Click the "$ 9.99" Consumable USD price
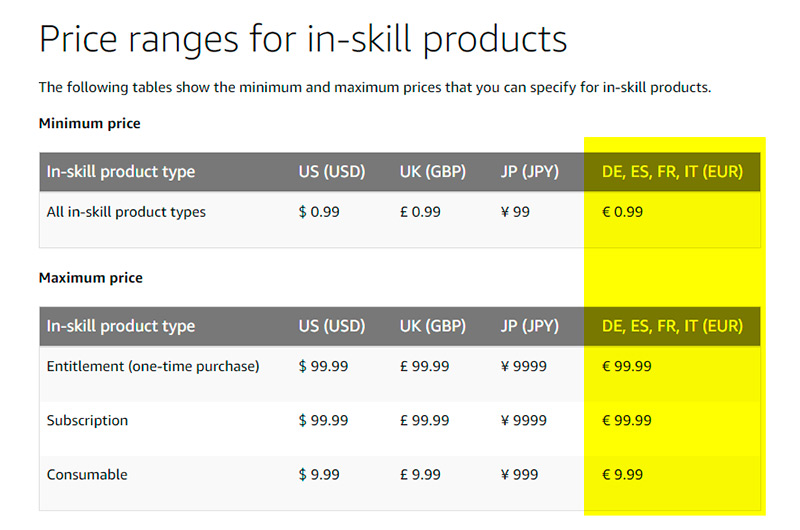800x530 pixels. [x=319, y=475]
